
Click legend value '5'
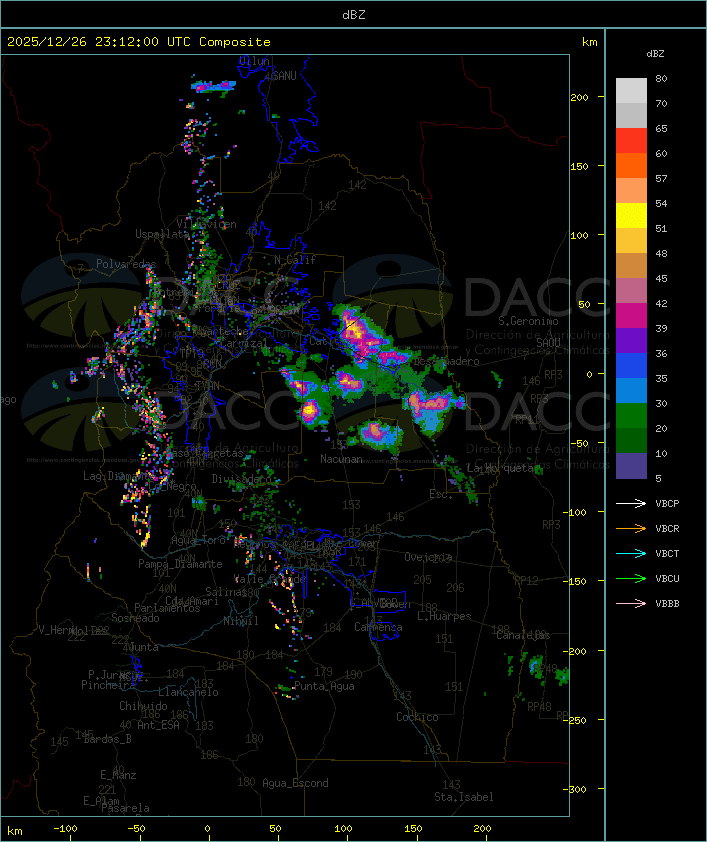[x=659, y=478]
